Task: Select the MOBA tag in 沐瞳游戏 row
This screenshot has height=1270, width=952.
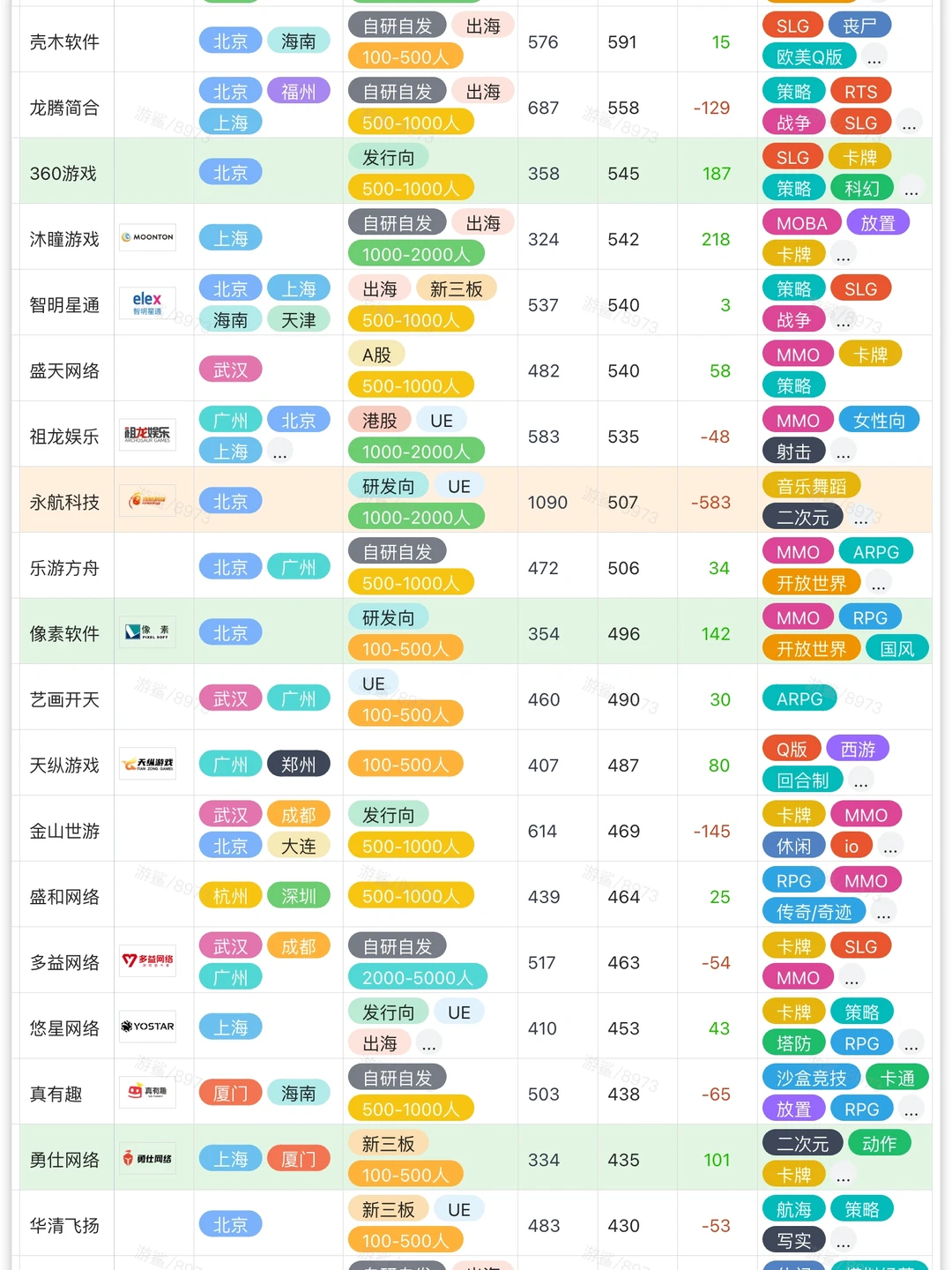Action: pyautogui.click(x=801, y=222)
